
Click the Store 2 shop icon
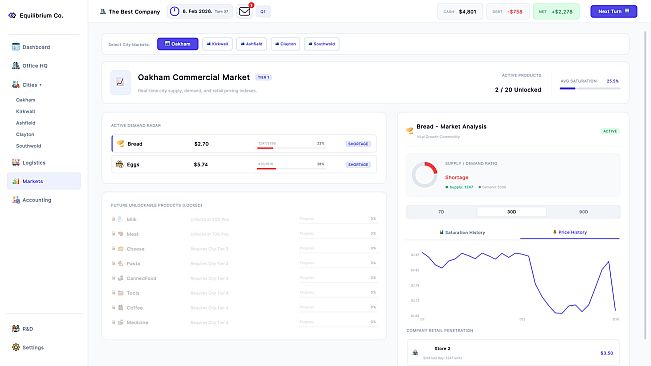pos(415,353)
